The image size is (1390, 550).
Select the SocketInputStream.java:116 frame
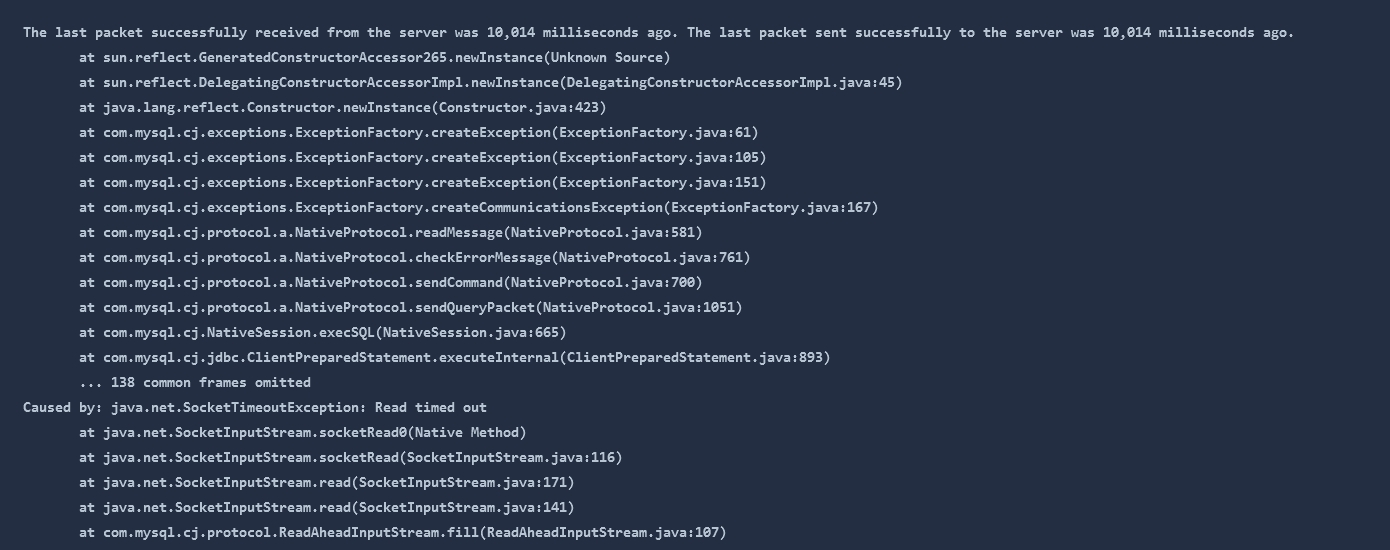click(351, 458)
